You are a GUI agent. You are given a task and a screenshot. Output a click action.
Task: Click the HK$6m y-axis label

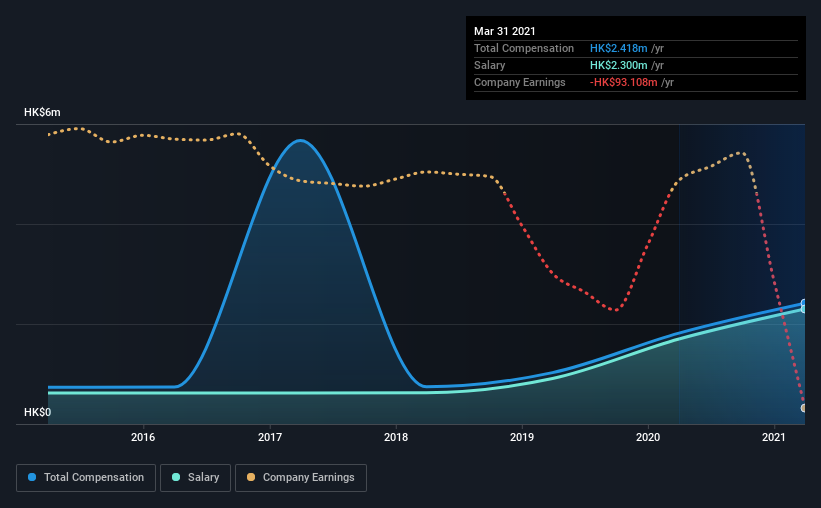click(42, 113)
